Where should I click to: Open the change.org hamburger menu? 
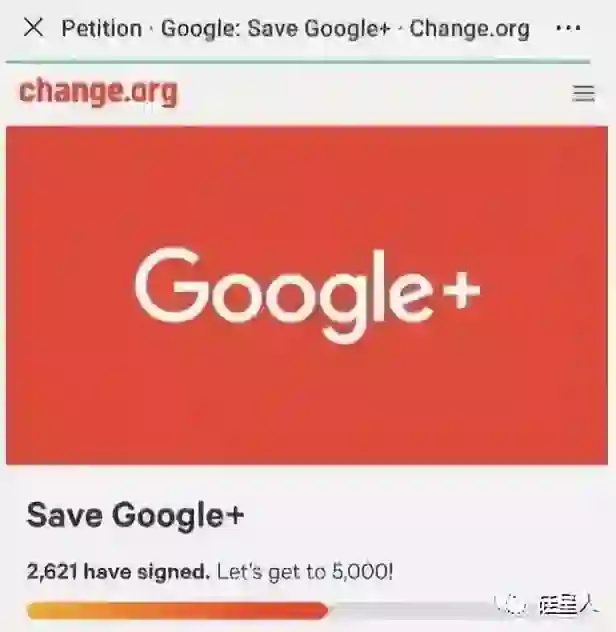[583, 94]
